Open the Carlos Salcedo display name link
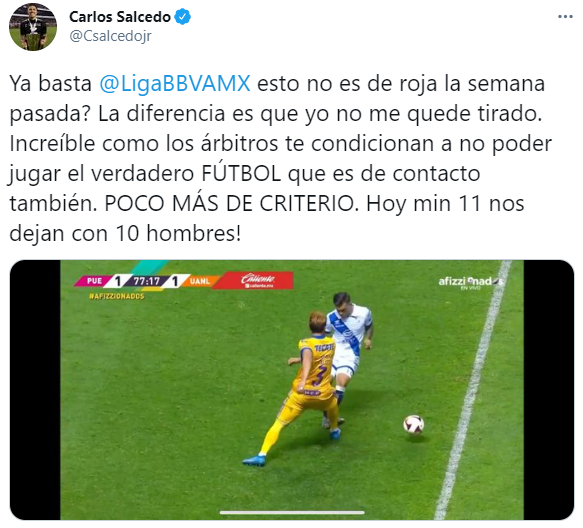 [x=120, y=17]
